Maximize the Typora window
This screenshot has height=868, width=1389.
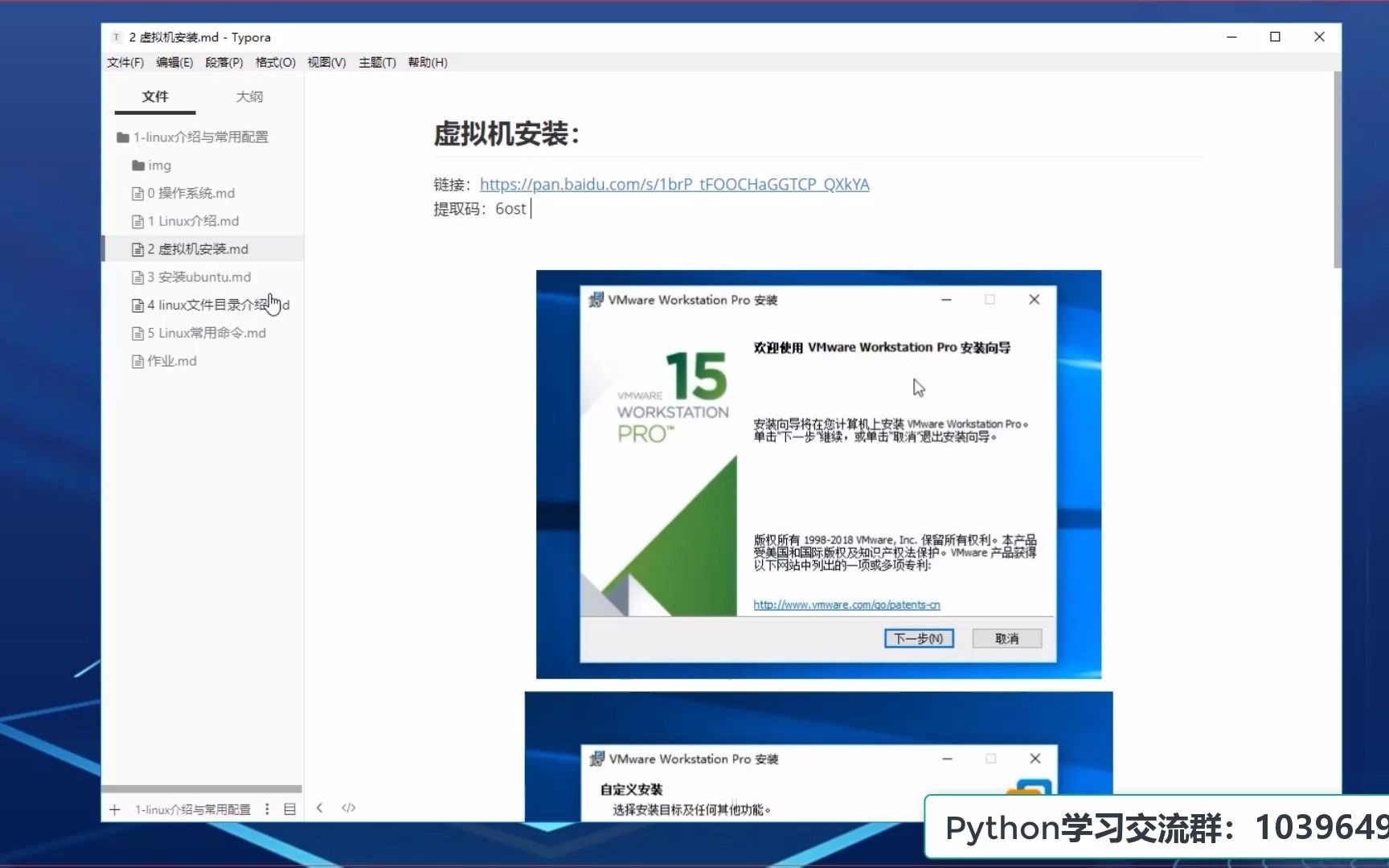point(1275,37)
